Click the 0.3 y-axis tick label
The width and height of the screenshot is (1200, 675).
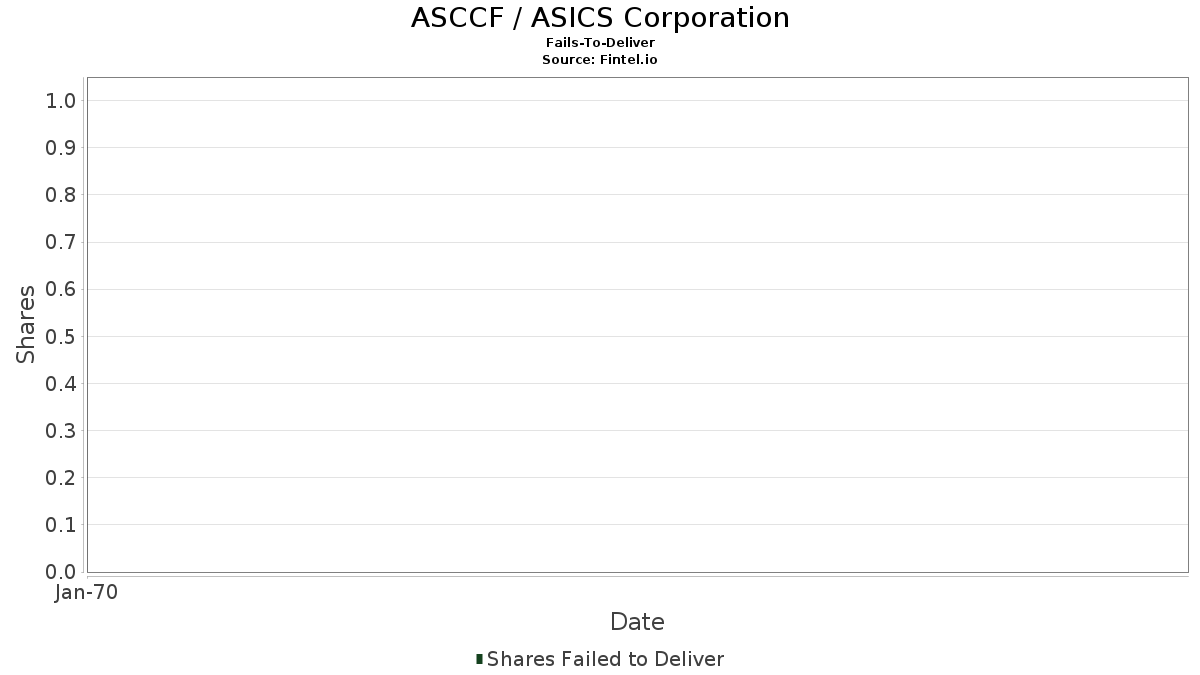click(61, 430)
